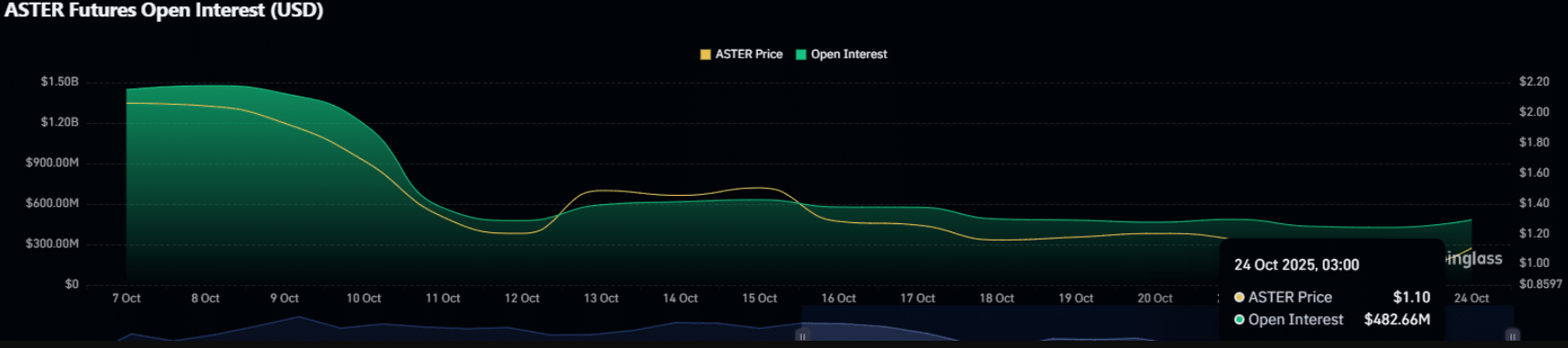Click the selected range in the bottom navigator
1568x348 pixels.
pos(1157,323)
